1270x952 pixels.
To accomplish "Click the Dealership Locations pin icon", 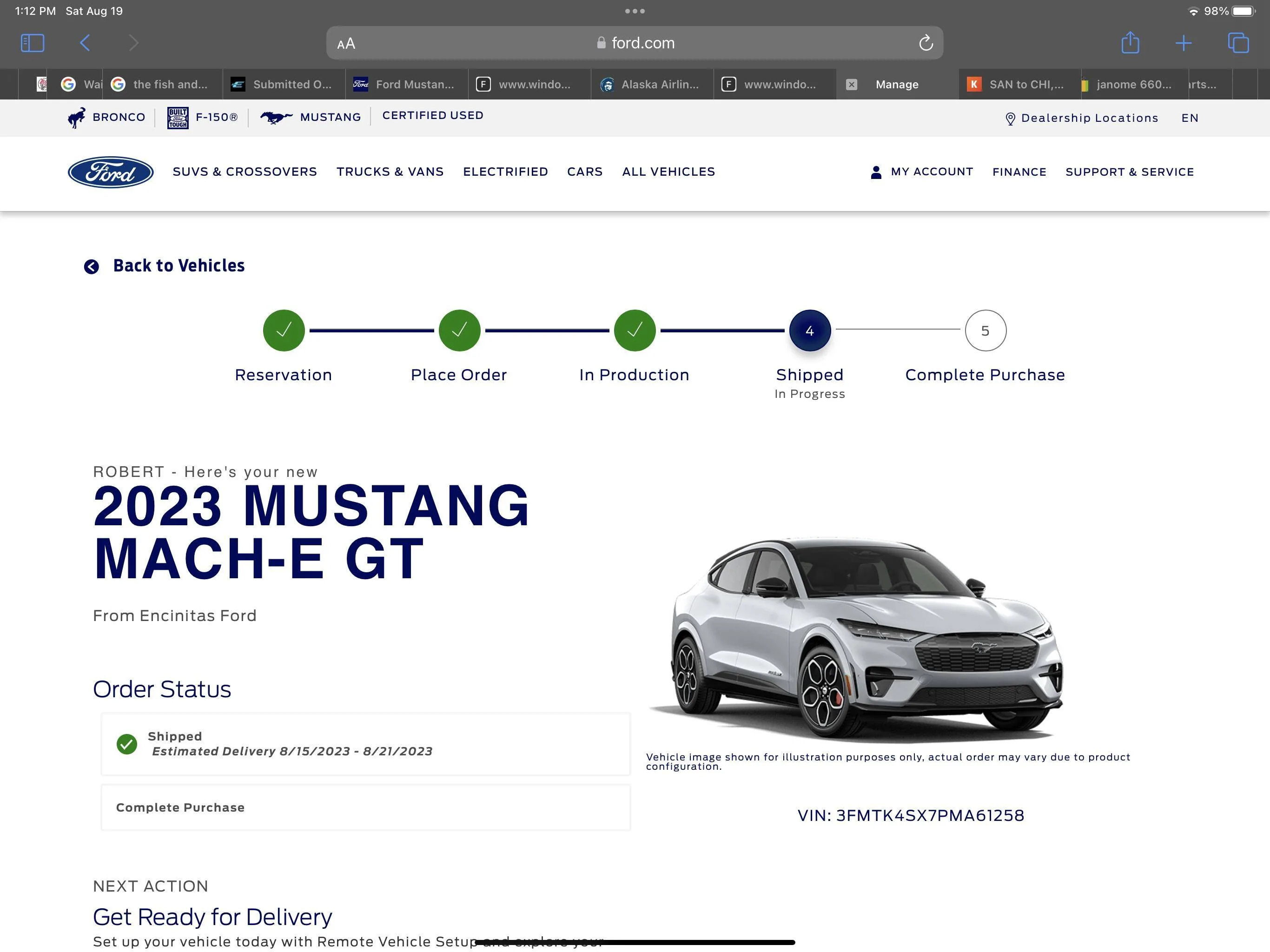I will pos(1011,119).
